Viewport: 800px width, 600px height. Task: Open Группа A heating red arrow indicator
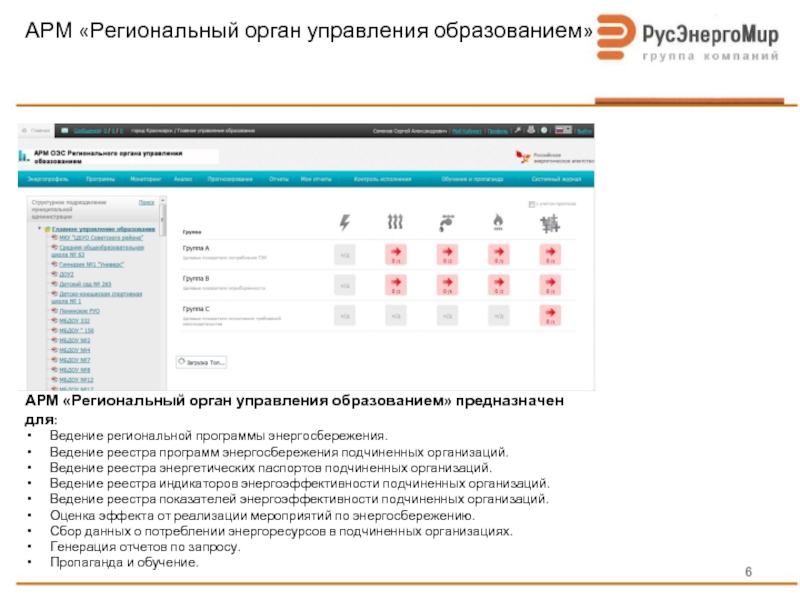coord(396,254)
